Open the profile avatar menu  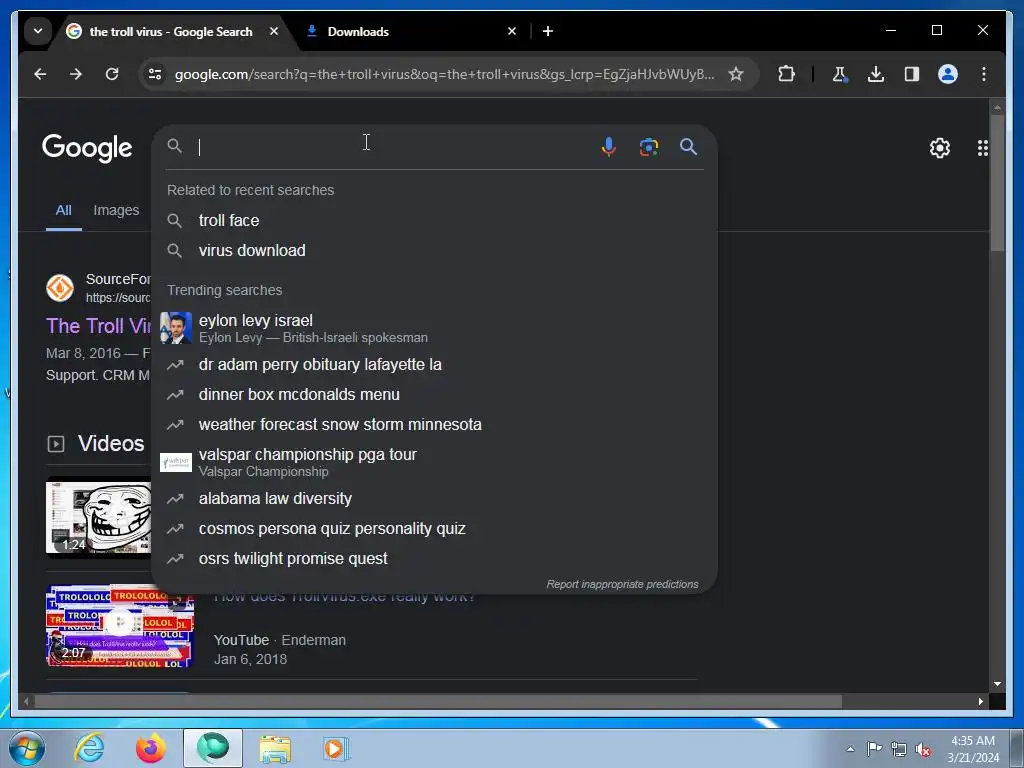[948, 74]
